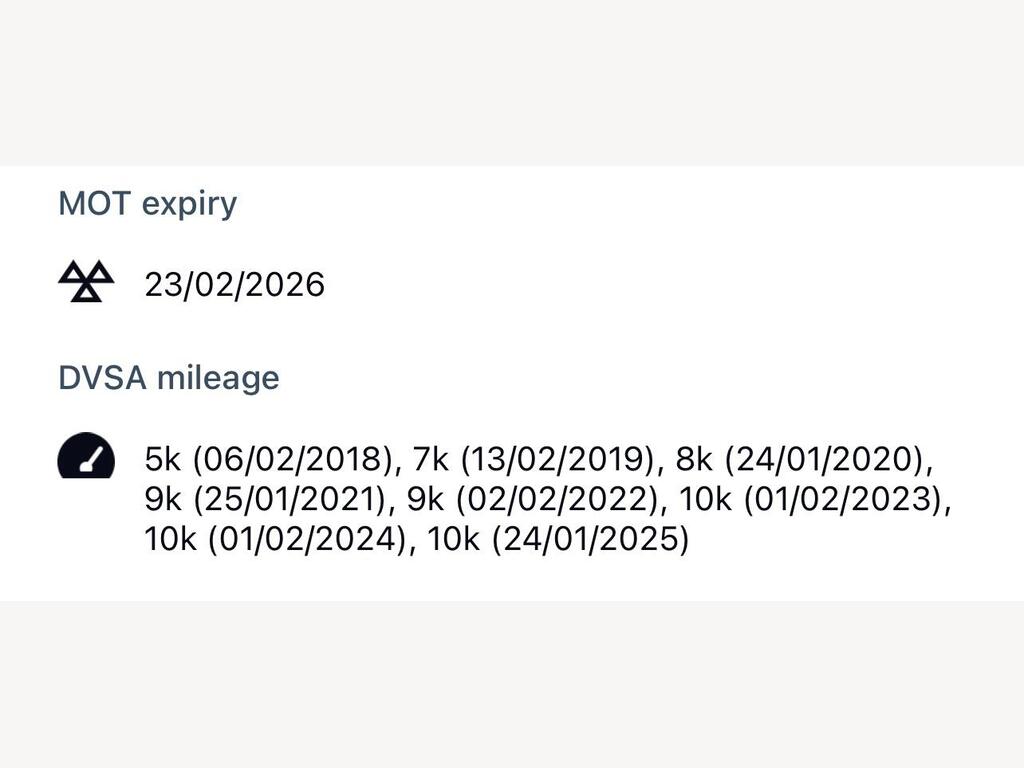Click the DVSA word in heading
This screenshot has height=768, width=1024.
click(102, 377)
